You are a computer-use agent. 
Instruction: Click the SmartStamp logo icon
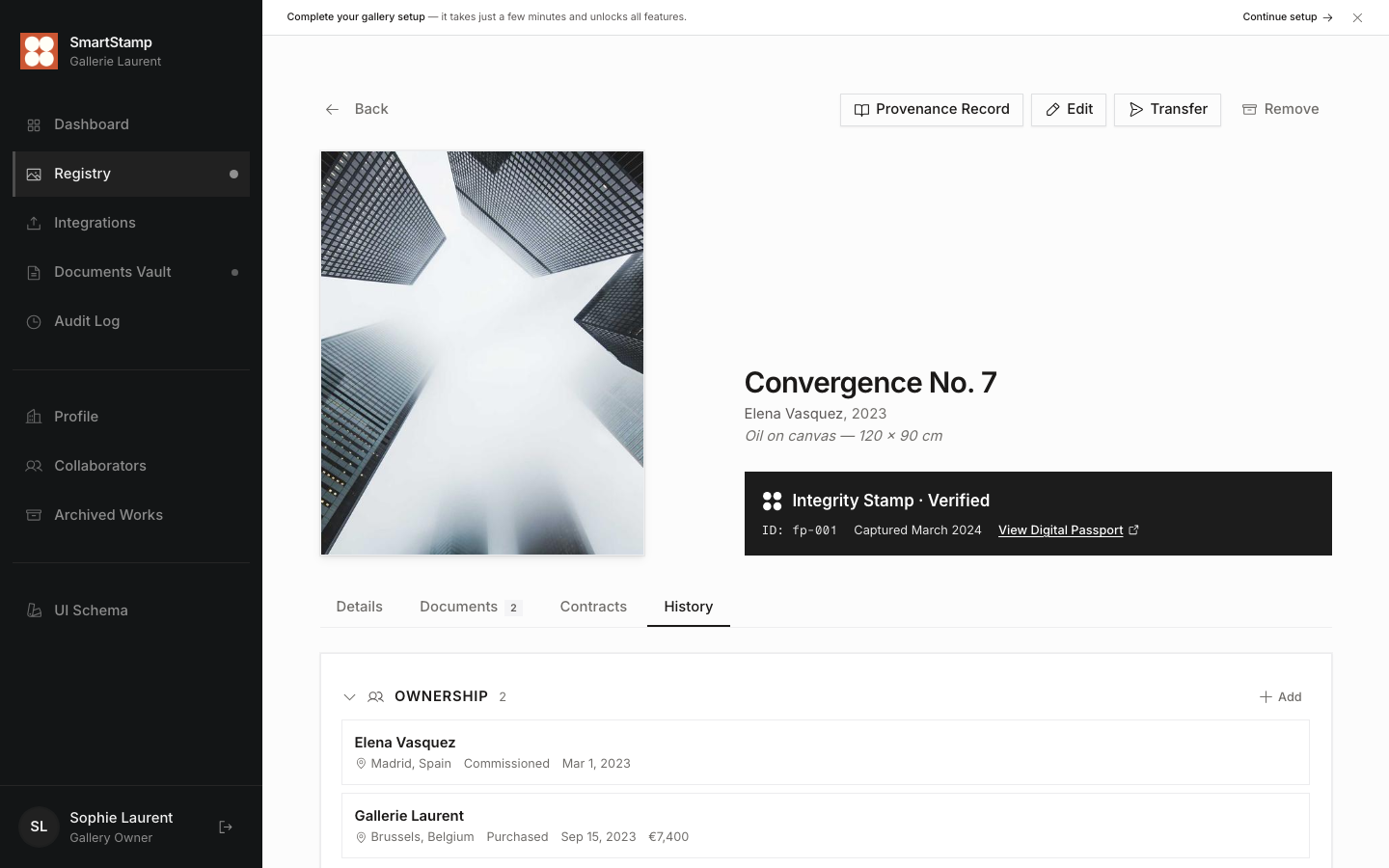click(x=40, y=51)
